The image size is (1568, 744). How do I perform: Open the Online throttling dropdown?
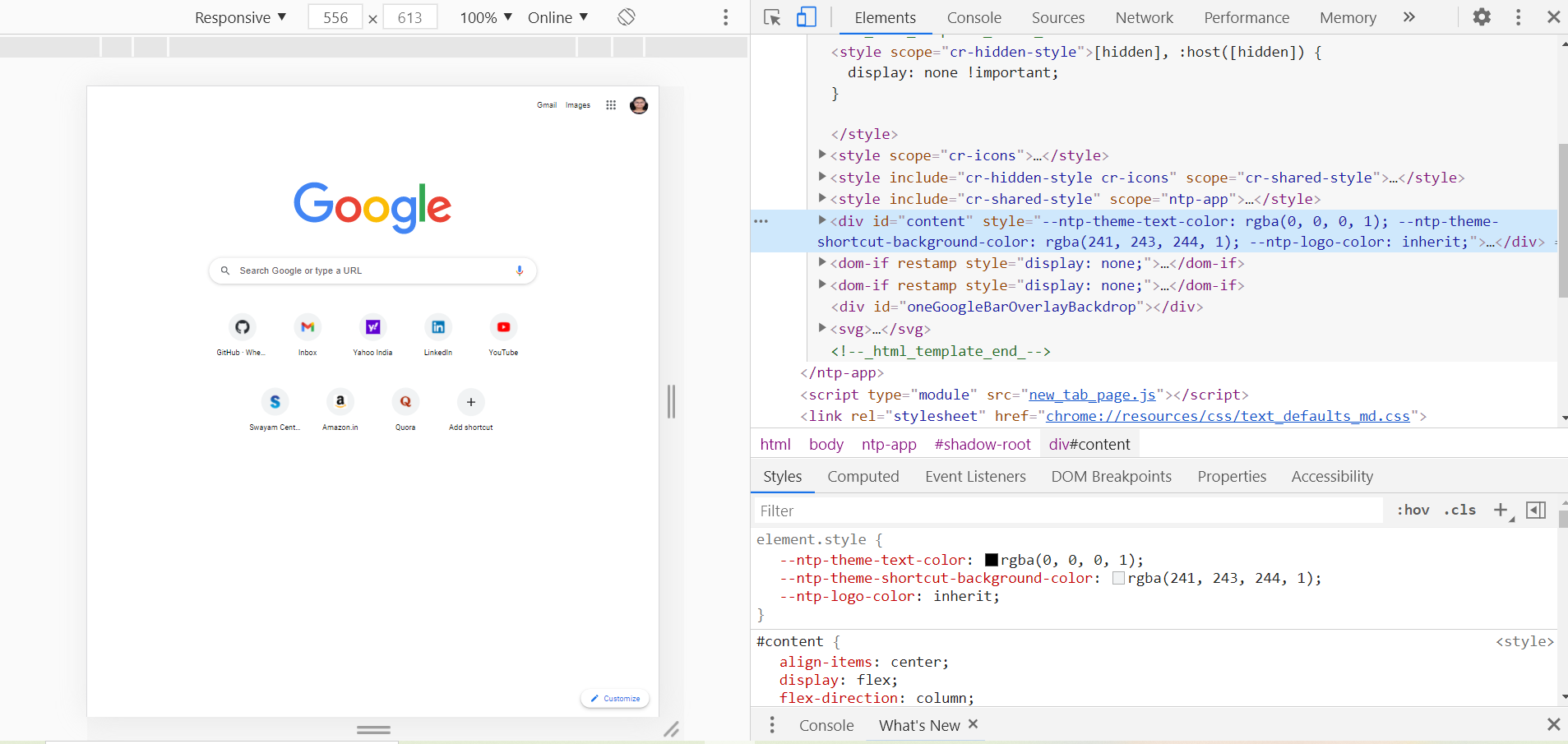point(557,17)
